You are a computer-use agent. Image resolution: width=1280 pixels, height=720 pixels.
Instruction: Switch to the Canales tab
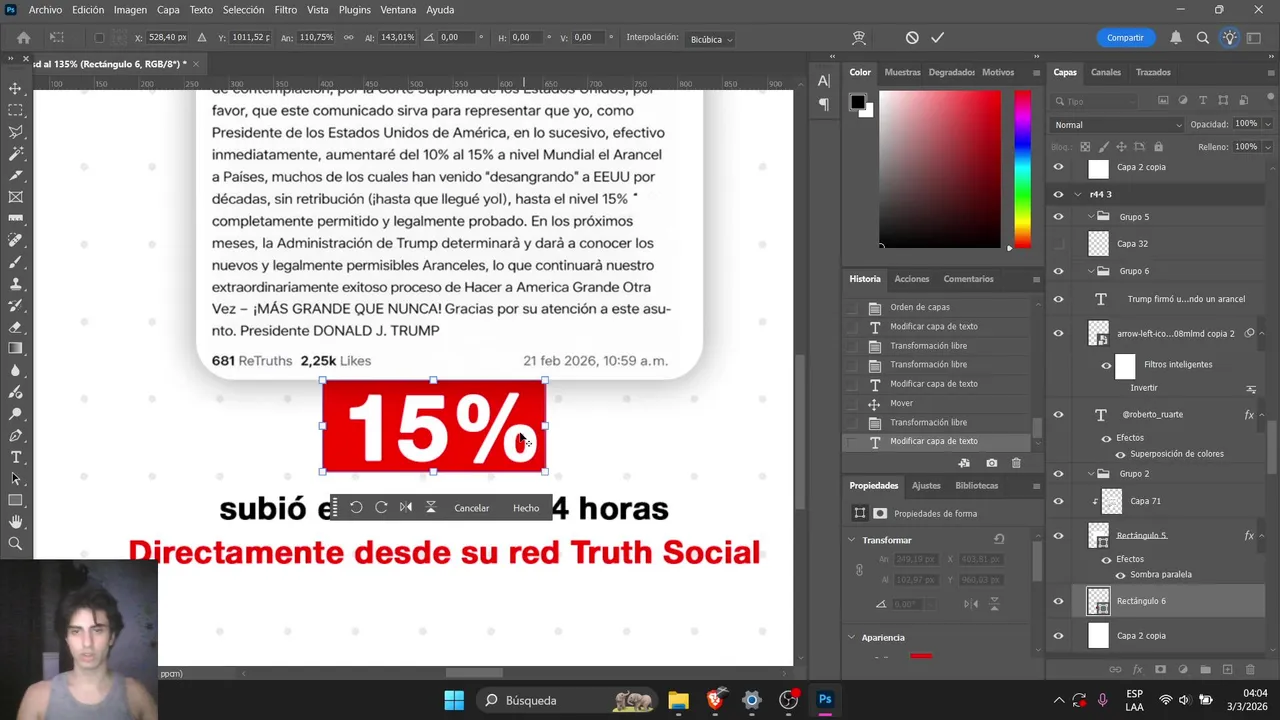tap(1106, 72)
